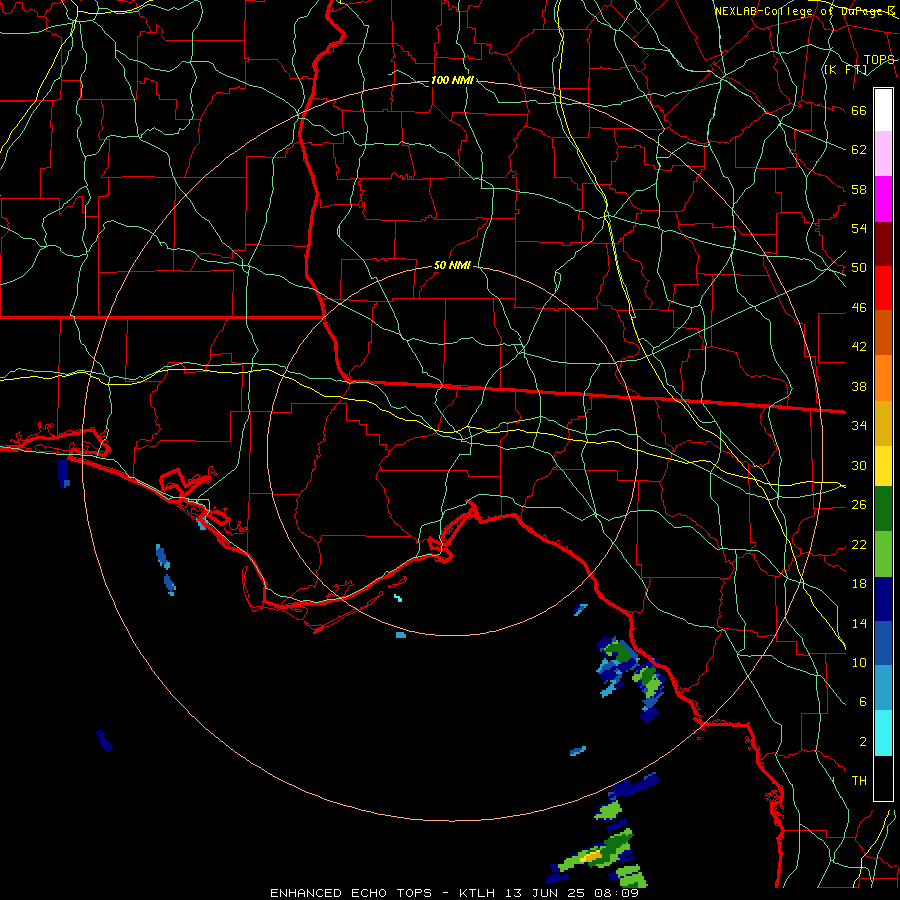Pick the magenta legend swatch

(883, 199)
